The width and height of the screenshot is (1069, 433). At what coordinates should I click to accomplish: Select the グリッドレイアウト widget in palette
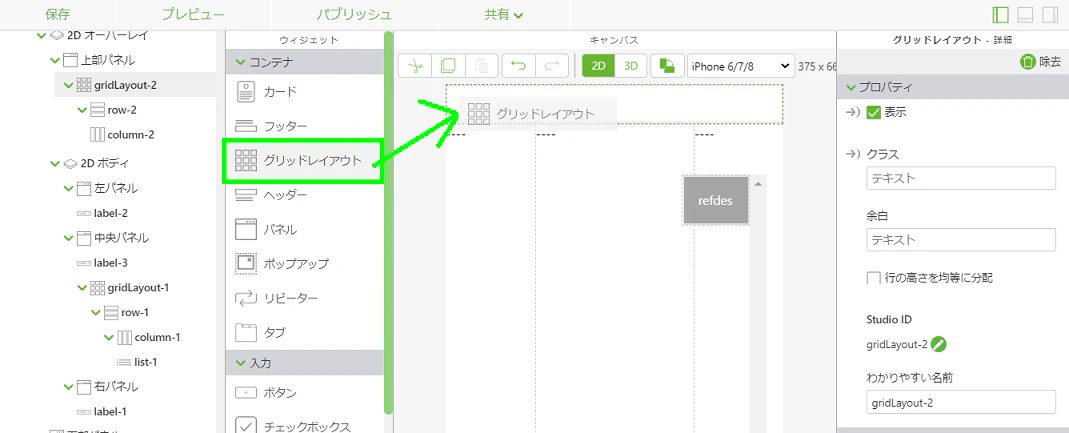[x=304, y=161]
